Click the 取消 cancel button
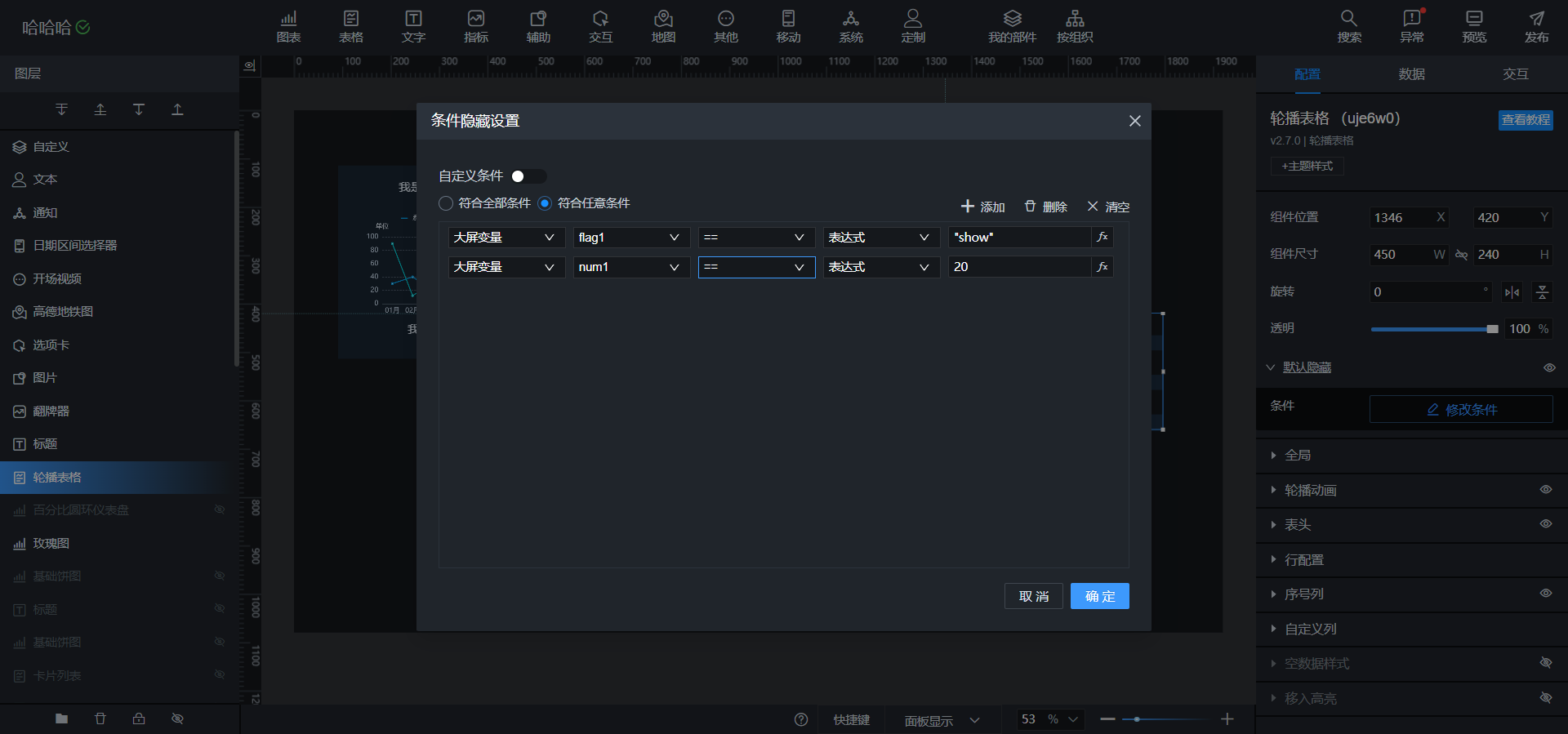This screenshot has height=734, width=1568. (1034, 596)
